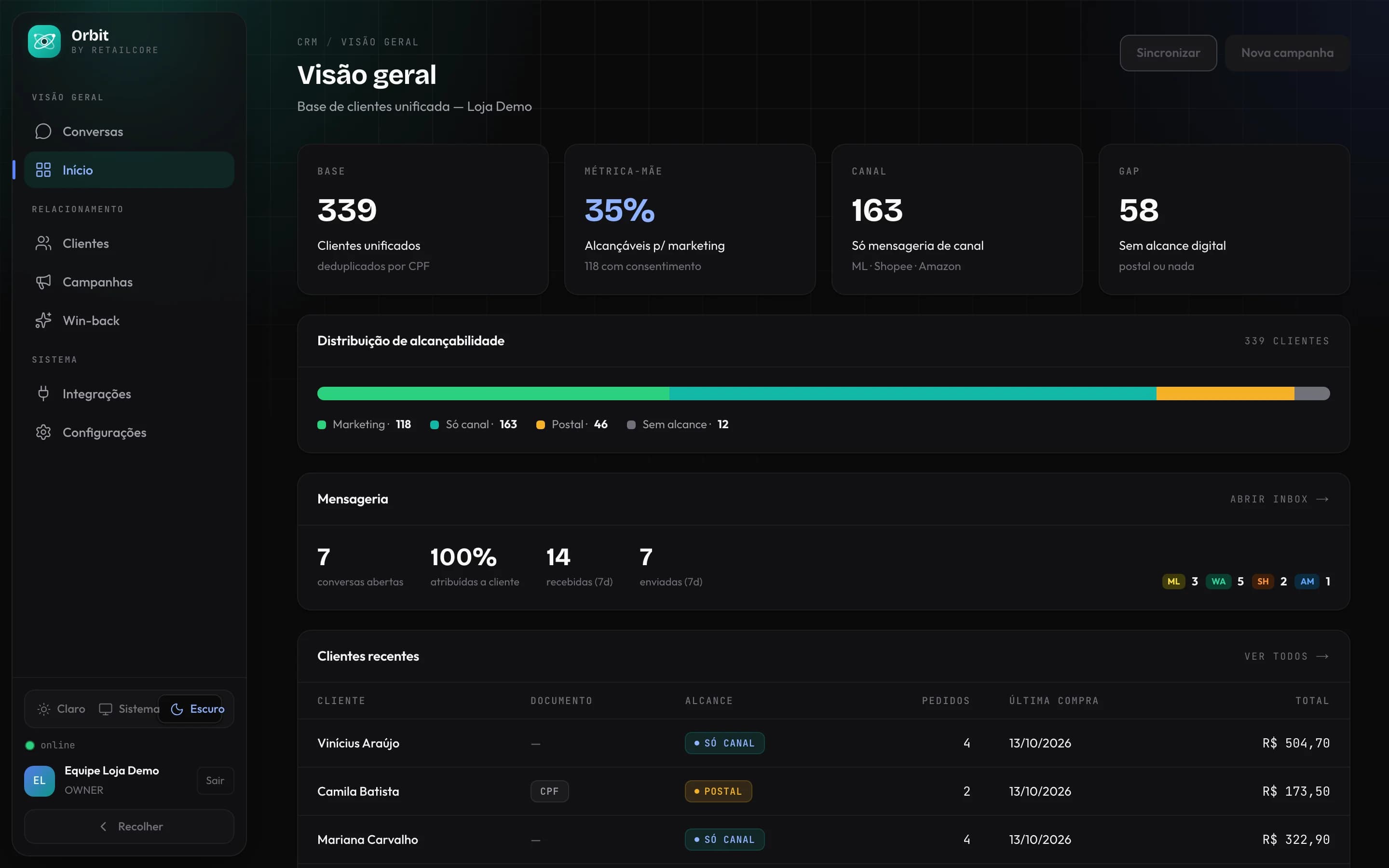This screenshot has width=1389, height=868.
Task: Switch theme to Claro
Action: 61,709
